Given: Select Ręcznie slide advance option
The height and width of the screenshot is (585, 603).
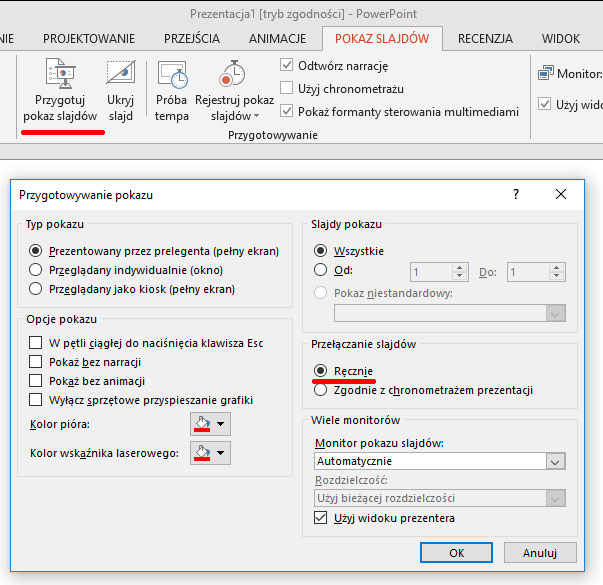Looking at the screenshot, I should point(320,371).
